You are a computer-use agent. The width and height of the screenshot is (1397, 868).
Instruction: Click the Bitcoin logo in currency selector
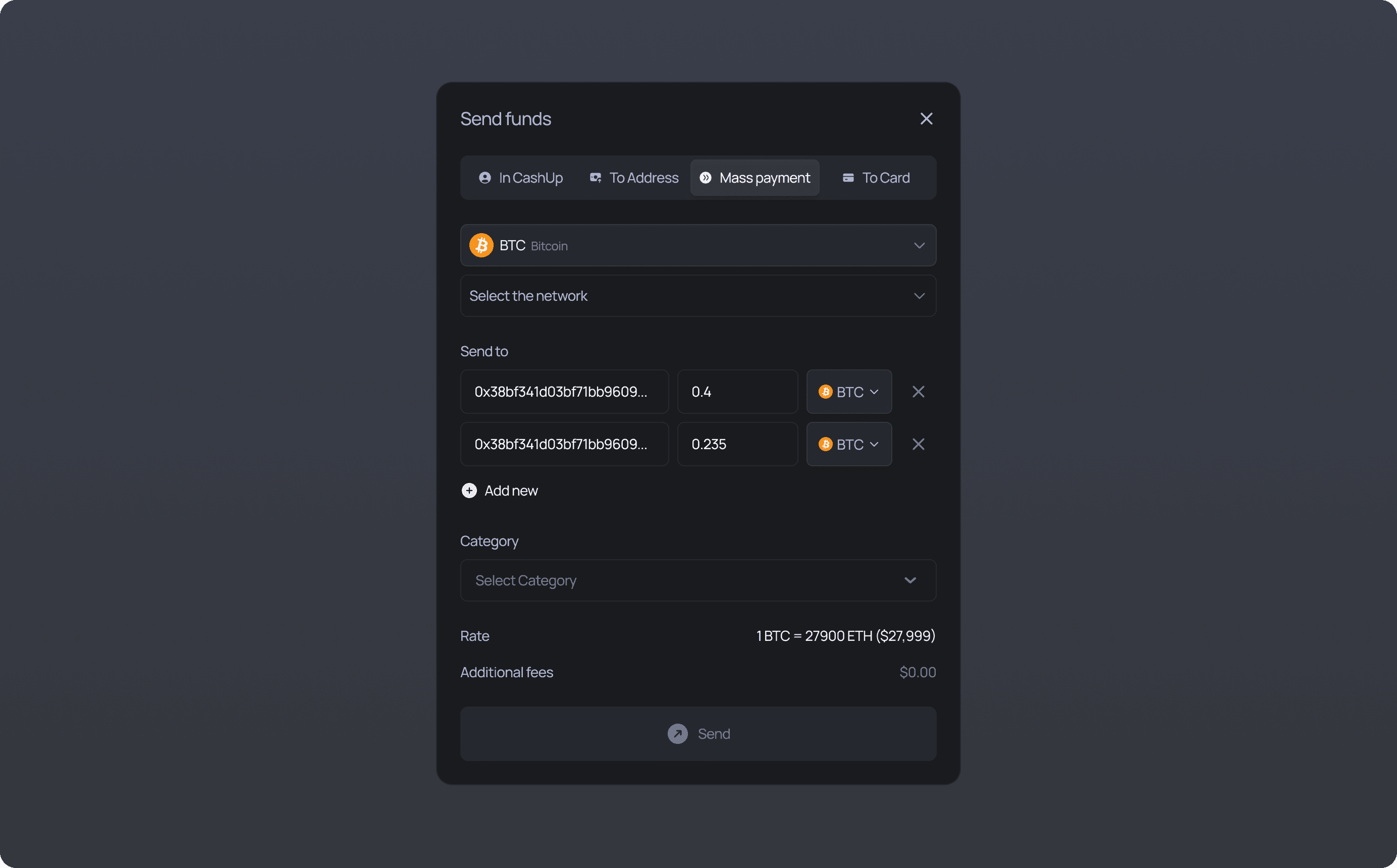pyautogui.click(x=481, y=246)
